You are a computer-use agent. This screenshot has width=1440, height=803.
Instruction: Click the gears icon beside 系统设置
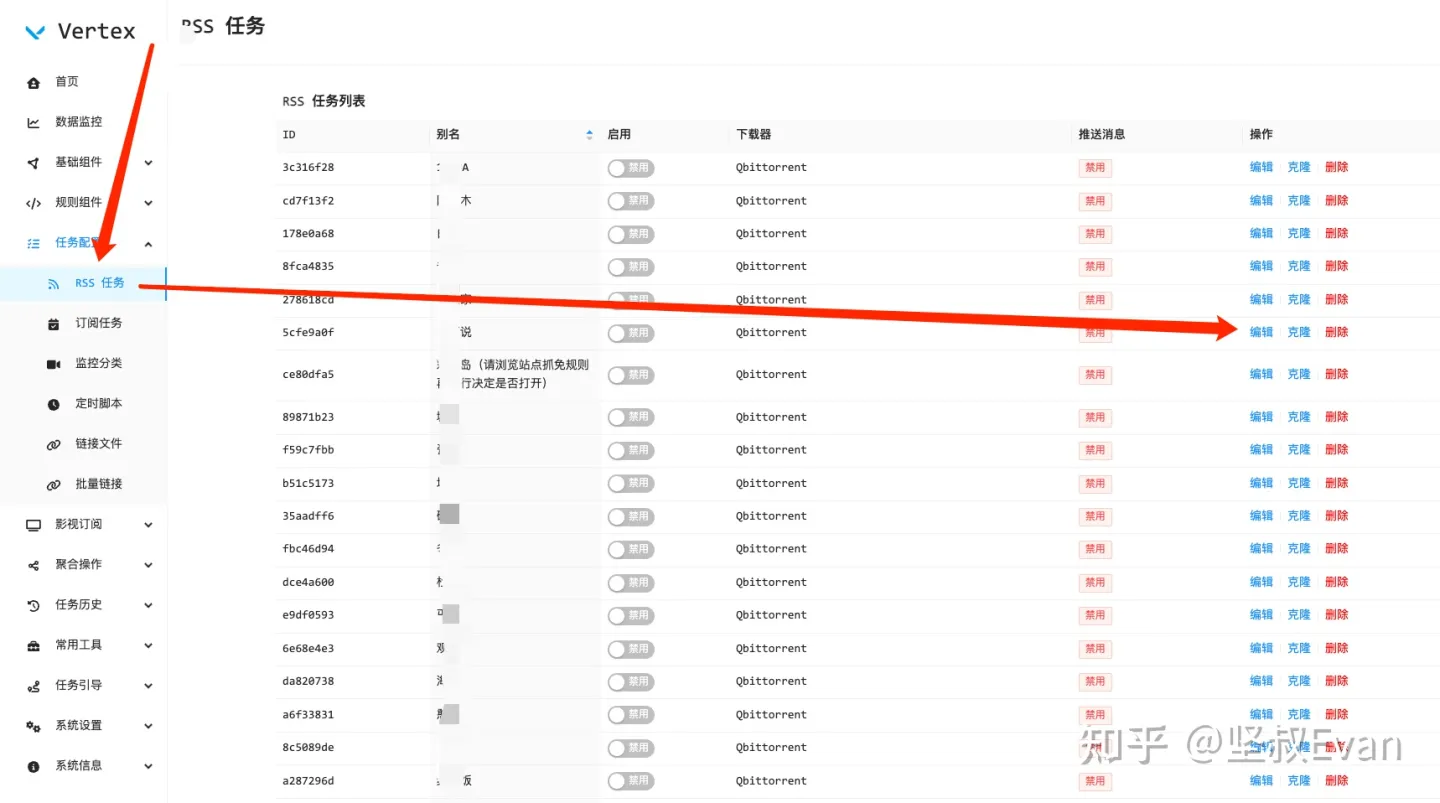[x=33, y=726]
